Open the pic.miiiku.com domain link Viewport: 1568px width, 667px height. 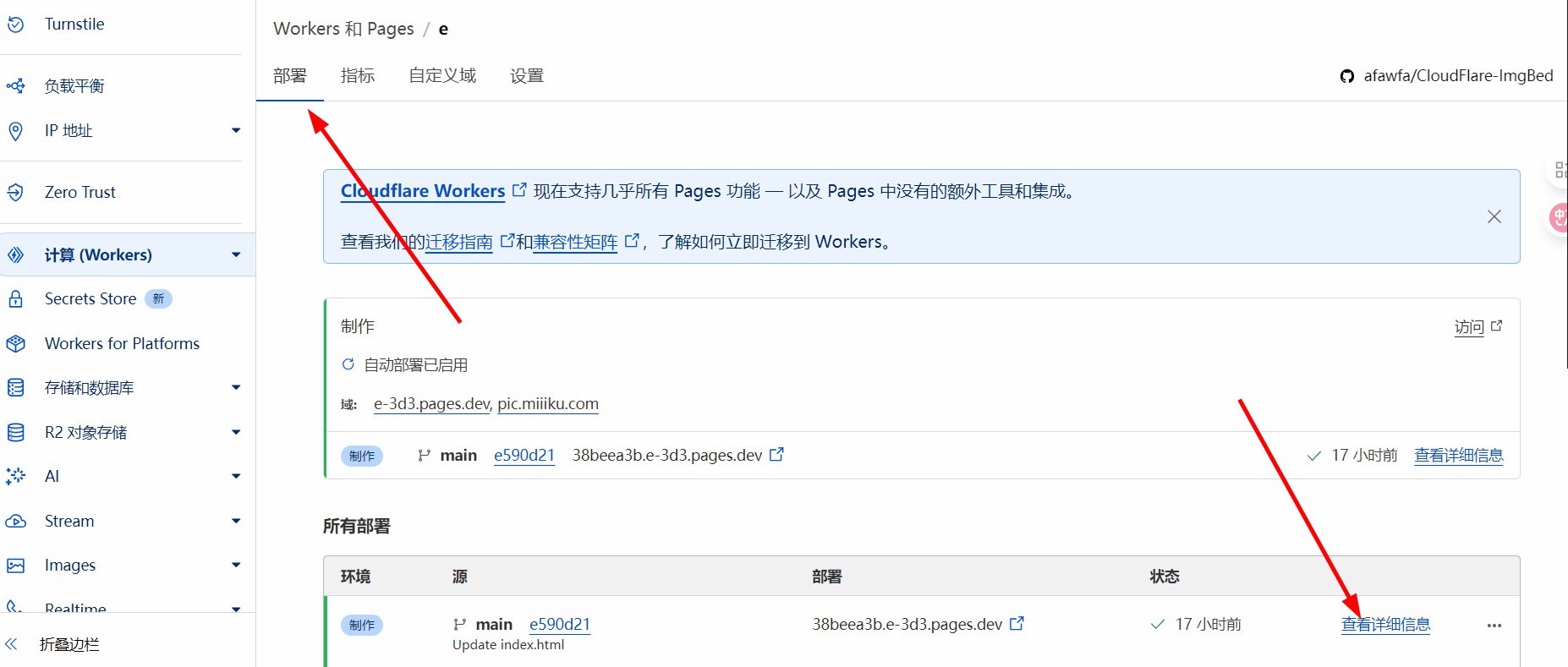[548, 403]
